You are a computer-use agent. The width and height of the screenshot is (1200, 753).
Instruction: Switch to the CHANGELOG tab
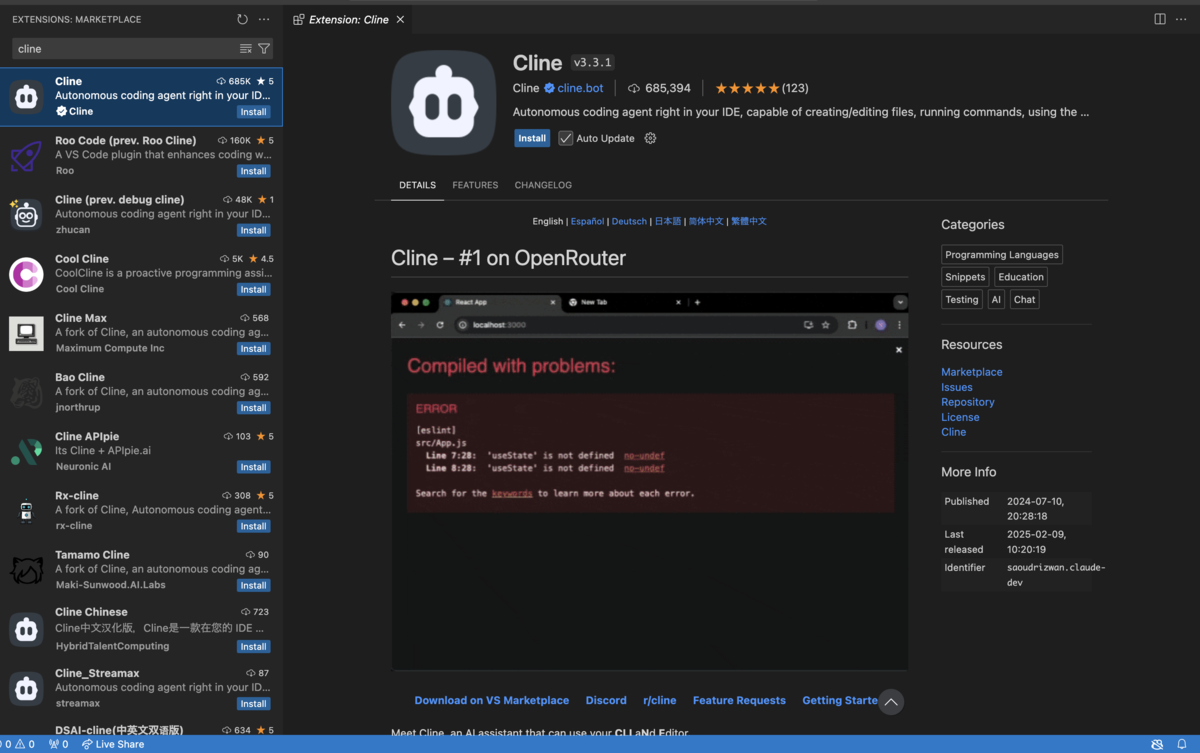coord(543,185)
